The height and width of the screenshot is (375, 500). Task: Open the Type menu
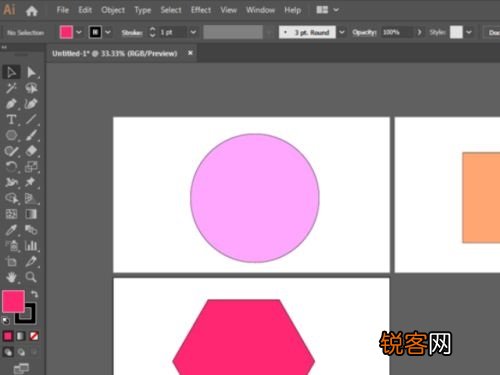click(x=143, y=10)
